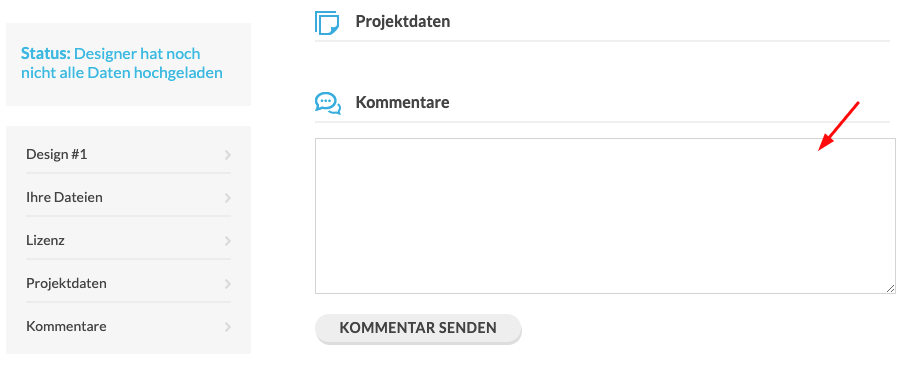Click the status message about missing Daten

[122, 63]
